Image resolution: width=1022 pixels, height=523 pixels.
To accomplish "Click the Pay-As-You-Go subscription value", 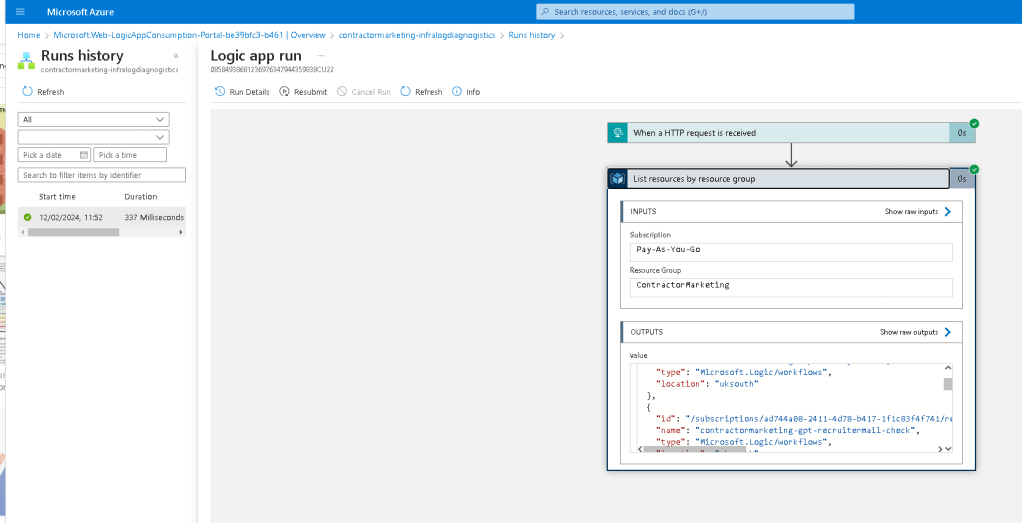I will (791, 252).
